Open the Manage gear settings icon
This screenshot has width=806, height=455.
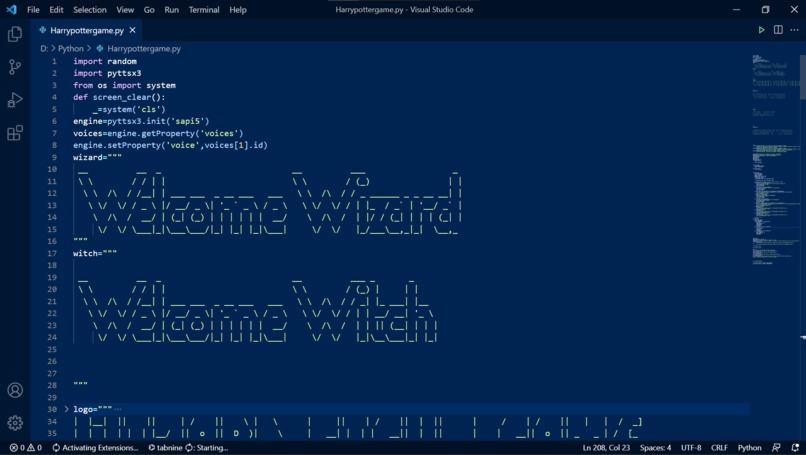pyautogui.click(x=15, y=423)
